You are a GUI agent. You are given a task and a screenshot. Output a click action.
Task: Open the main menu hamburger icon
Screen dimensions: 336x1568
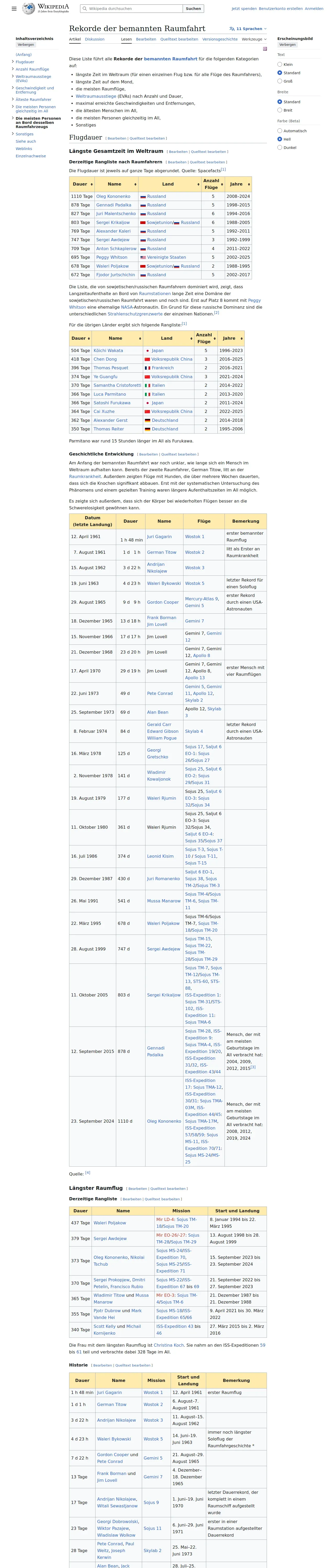pyautogui.click(x=14, y=9)
